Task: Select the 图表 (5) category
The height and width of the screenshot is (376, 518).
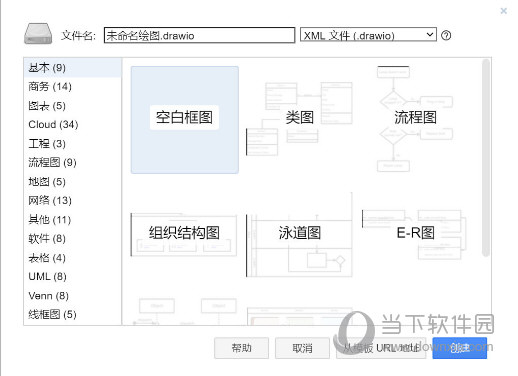Action: [73, 106]
